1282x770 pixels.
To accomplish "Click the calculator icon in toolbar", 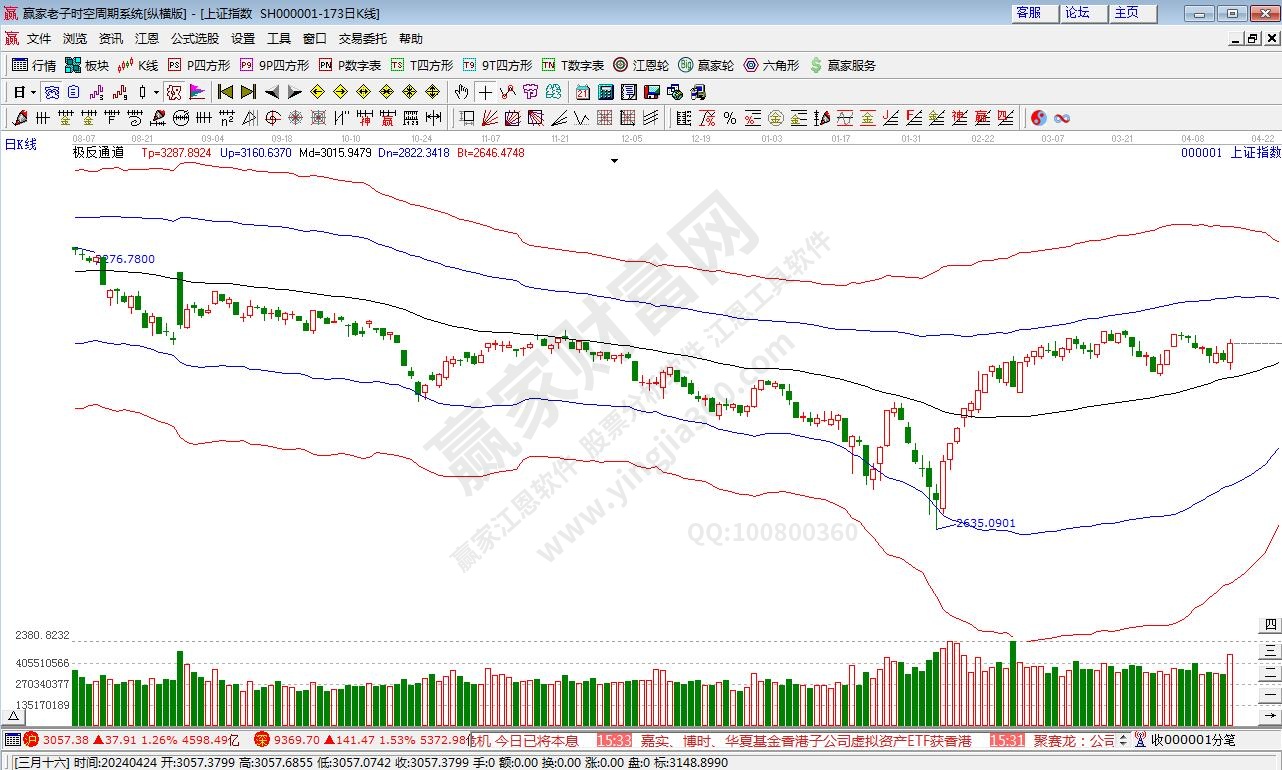I will tap(606, 92).
